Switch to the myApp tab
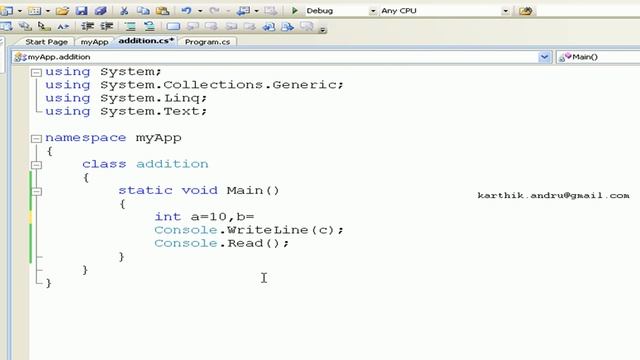This screenshot has height=360, width=640. pyautogui.click(x=94, y=42)
